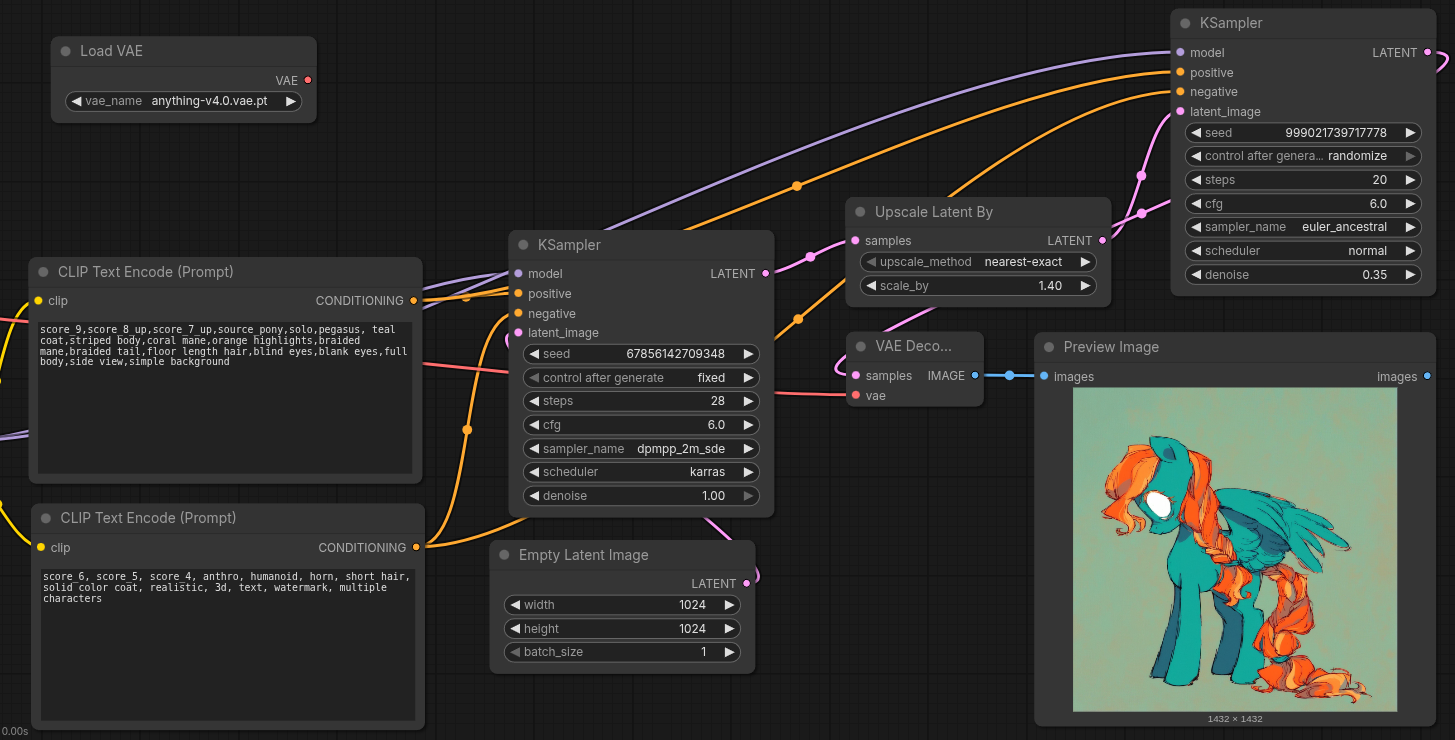Select the positive input on the dpmpp_2m_sde KSampler
This screenshot has width=1455, height=740.
(518, 293)
